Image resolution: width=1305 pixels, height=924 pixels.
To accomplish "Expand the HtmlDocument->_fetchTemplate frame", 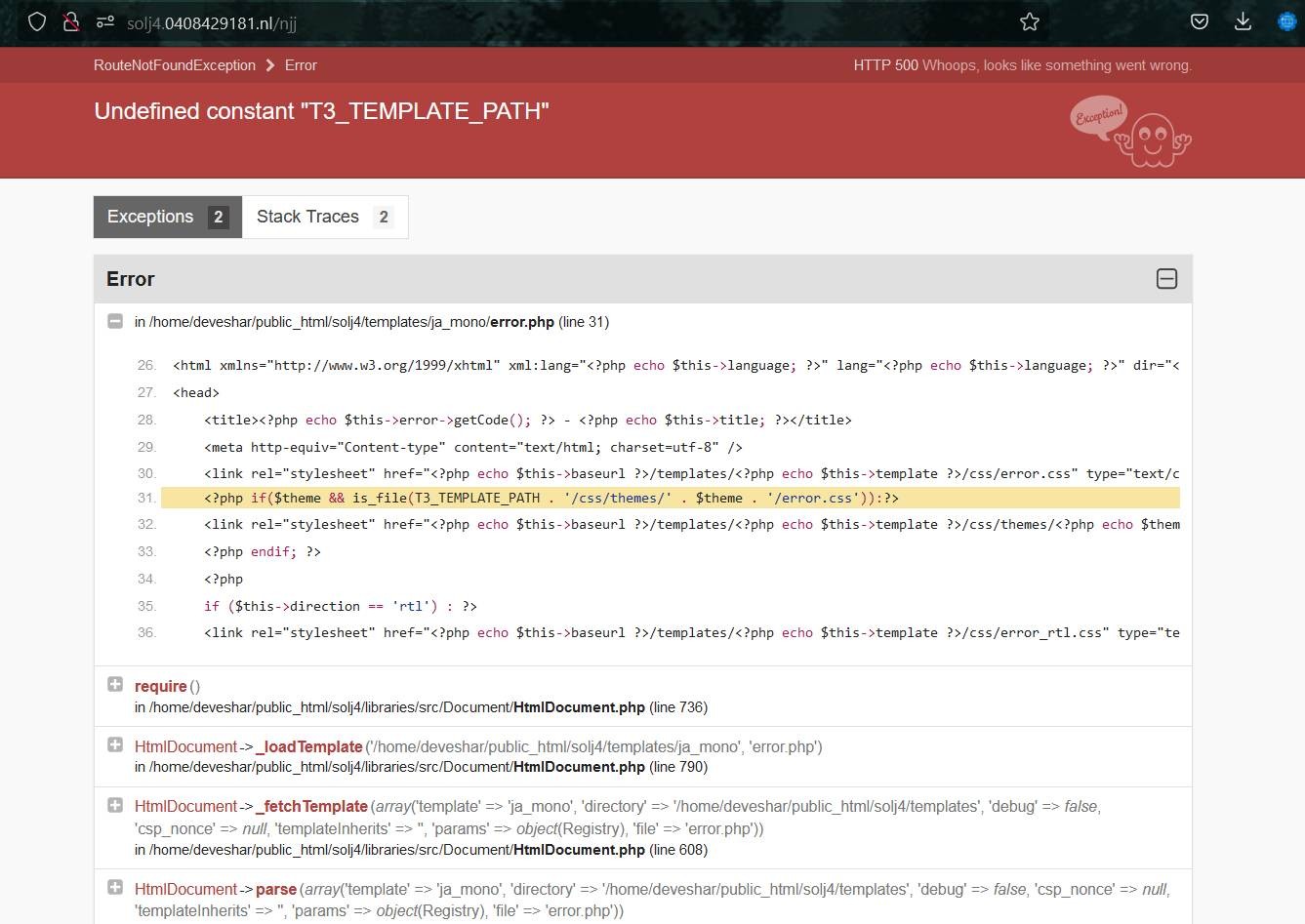I will click(x=115, y=805).
